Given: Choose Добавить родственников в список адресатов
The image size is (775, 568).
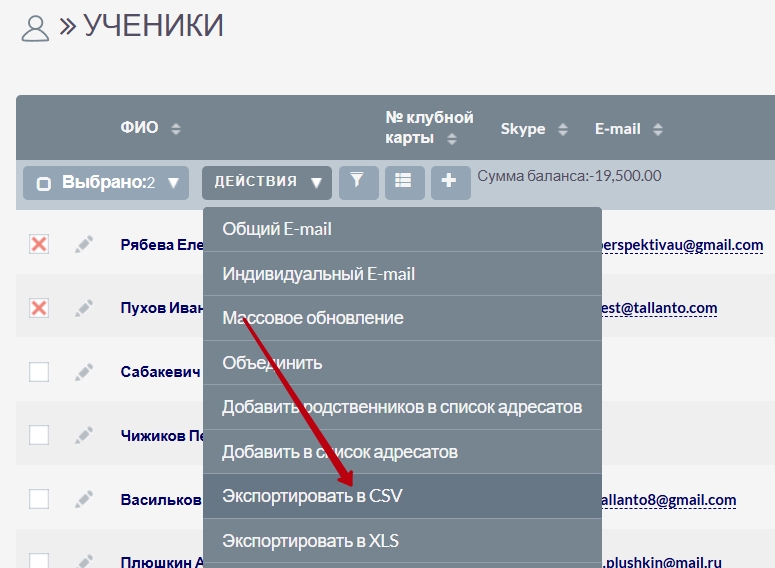Looking at the screenshot, I should coord(402,407).
